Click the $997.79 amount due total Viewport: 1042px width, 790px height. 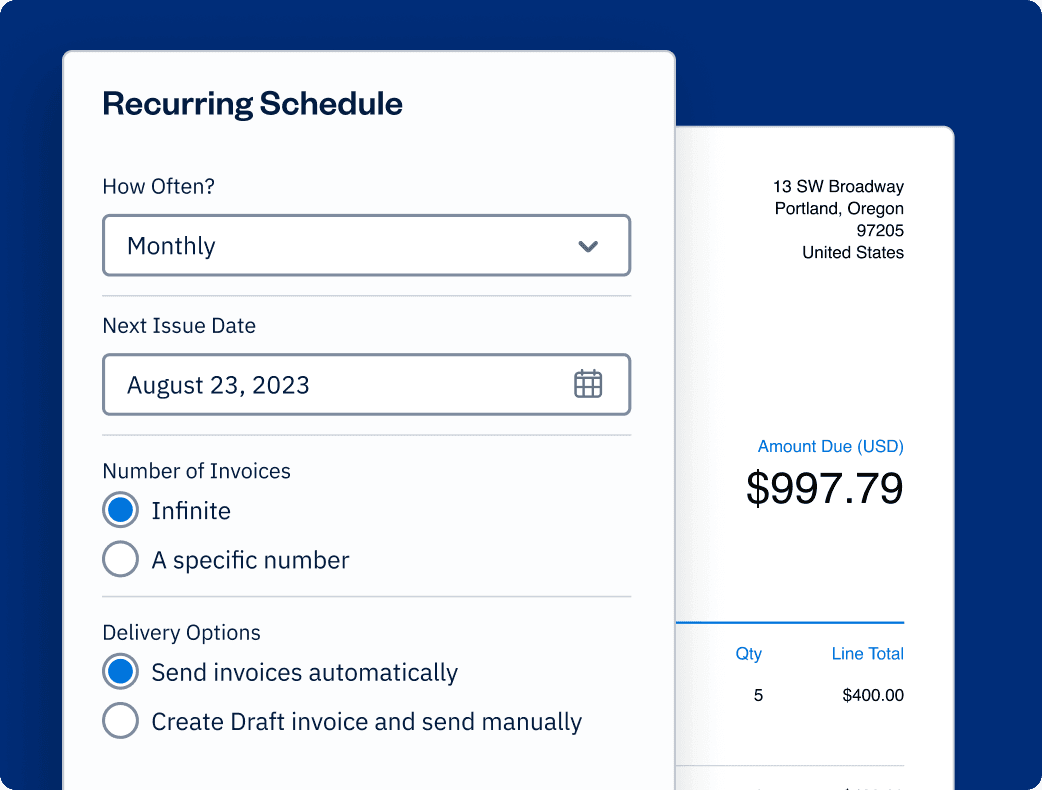pyautogui.click(x=824, y=488)
